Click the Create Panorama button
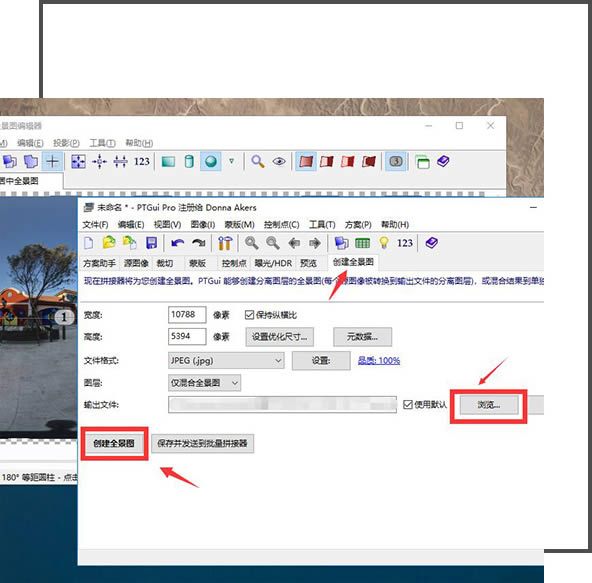 pyautogui.click(x=114, y=443)
